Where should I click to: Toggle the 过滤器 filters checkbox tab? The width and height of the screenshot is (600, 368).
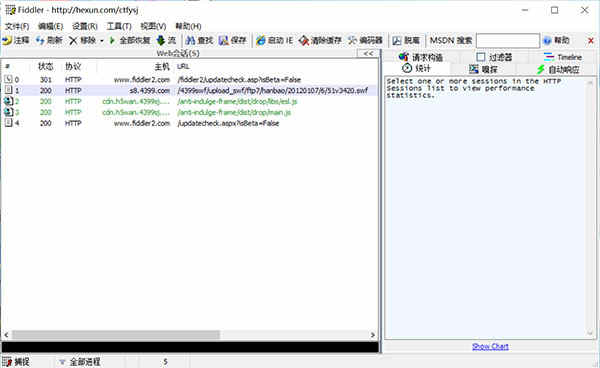coord(494,57)
